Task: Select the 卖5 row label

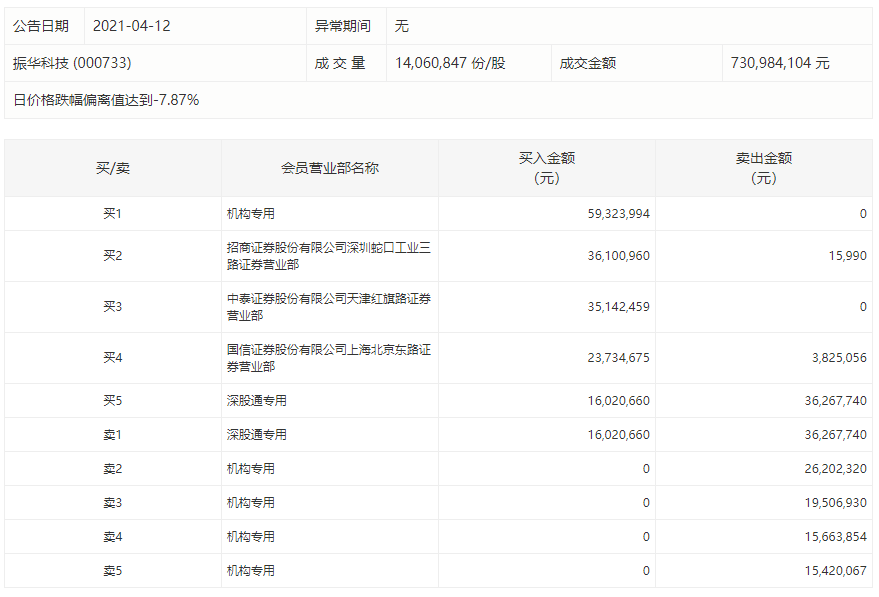Action: (x=113, y=571)
